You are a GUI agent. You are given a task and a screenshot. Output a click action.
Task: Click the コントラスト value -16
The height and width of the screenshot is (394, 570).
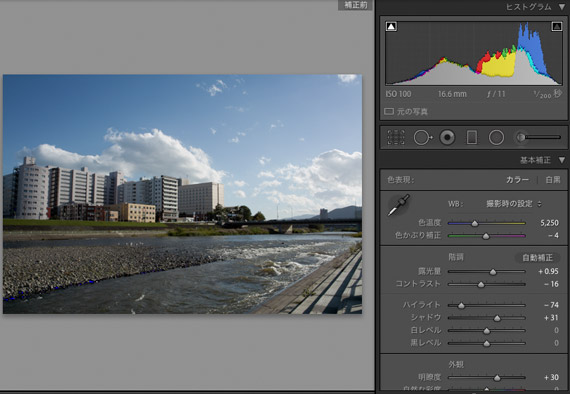[551, 284]
